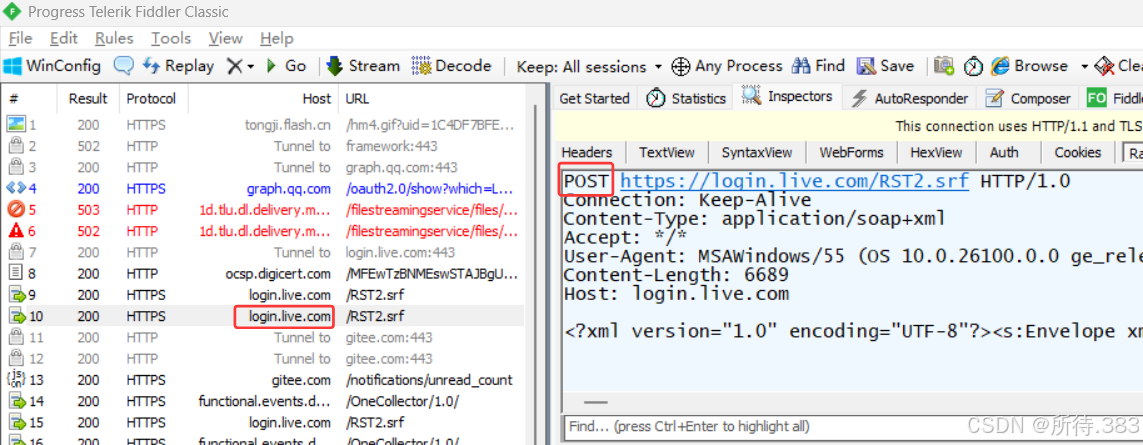This screenshot has width=1143, height=445.
Task: Toggle Decode mode
Action: [451, 66]
